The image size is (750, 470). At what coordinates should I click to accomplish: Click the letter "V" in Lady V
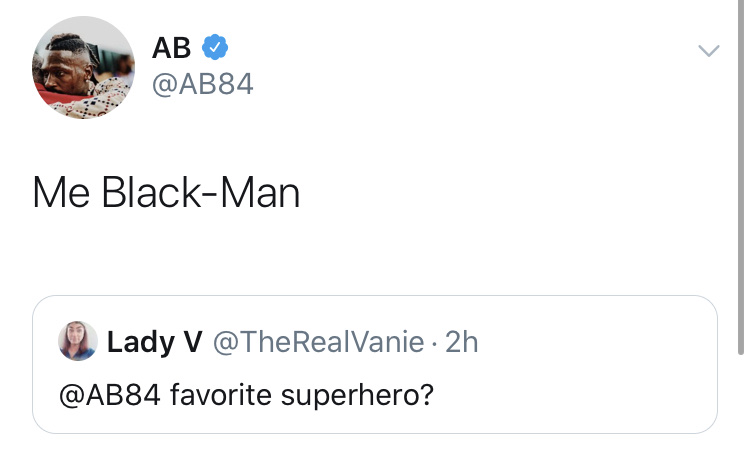[x=192, y=342]
